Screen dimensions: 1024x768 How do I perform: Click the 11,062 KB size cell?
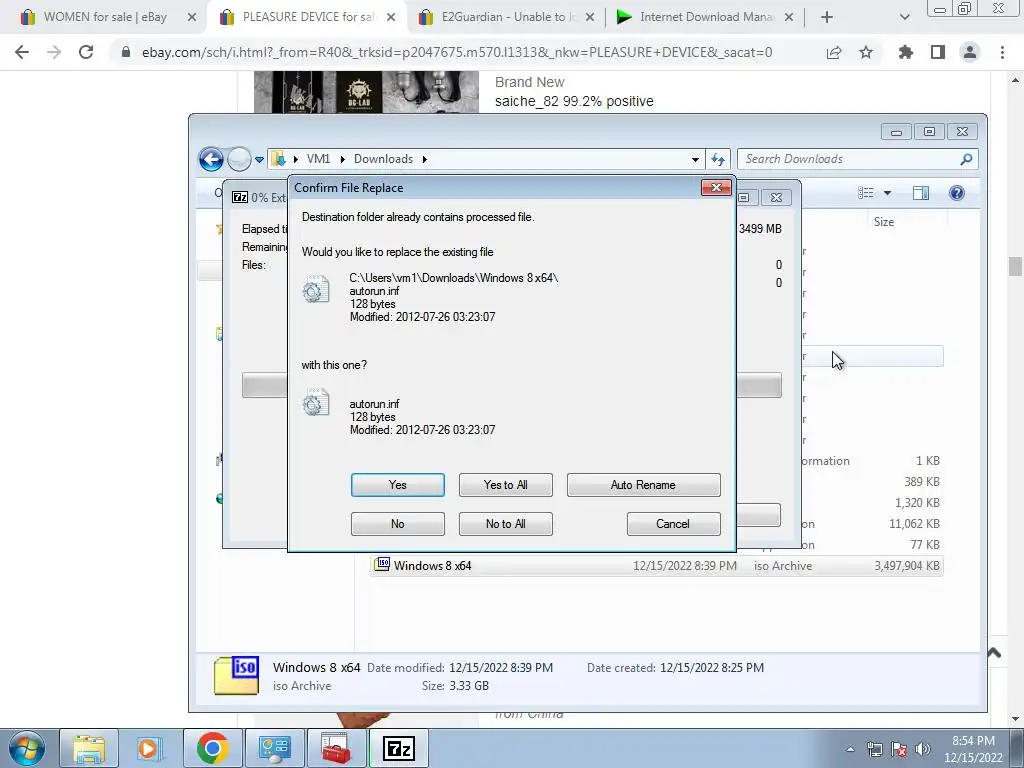click(x=914, y=524)
